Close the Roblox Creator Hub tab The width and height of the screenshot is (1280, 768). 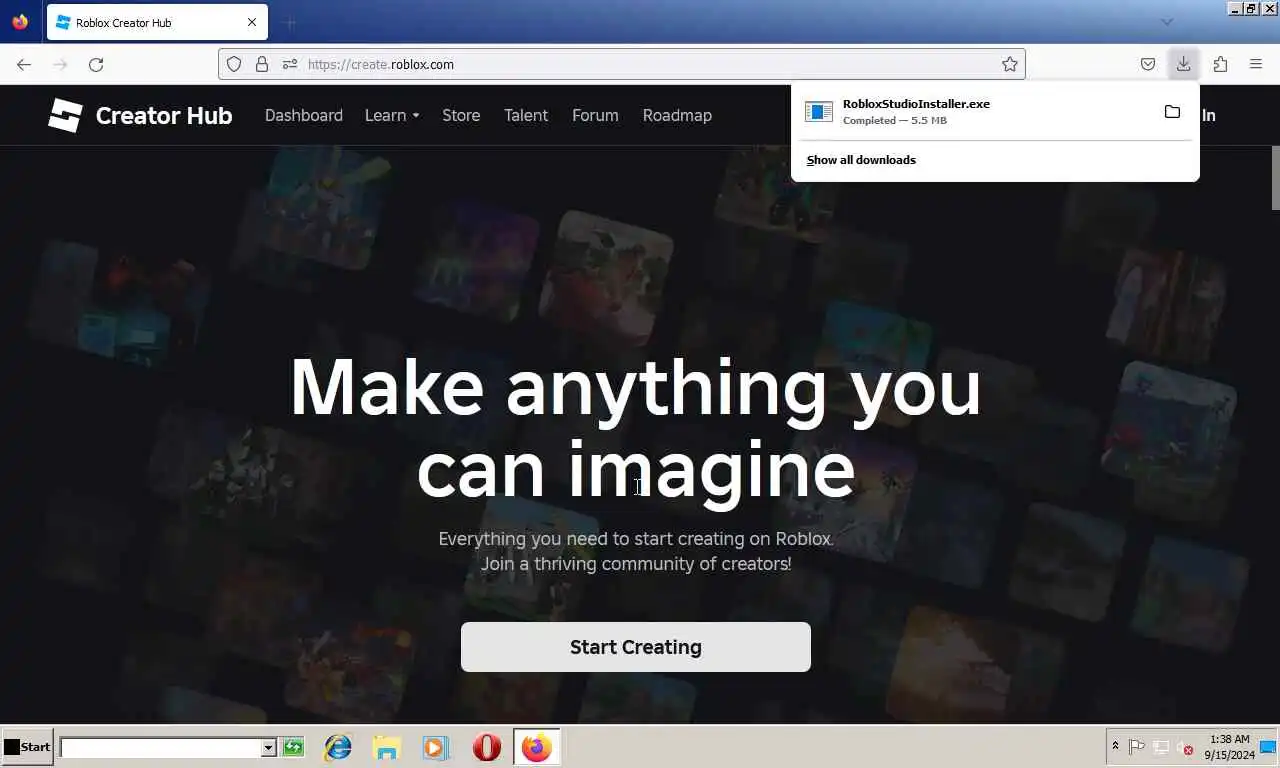pyautogui.click(x=252, y=22)
